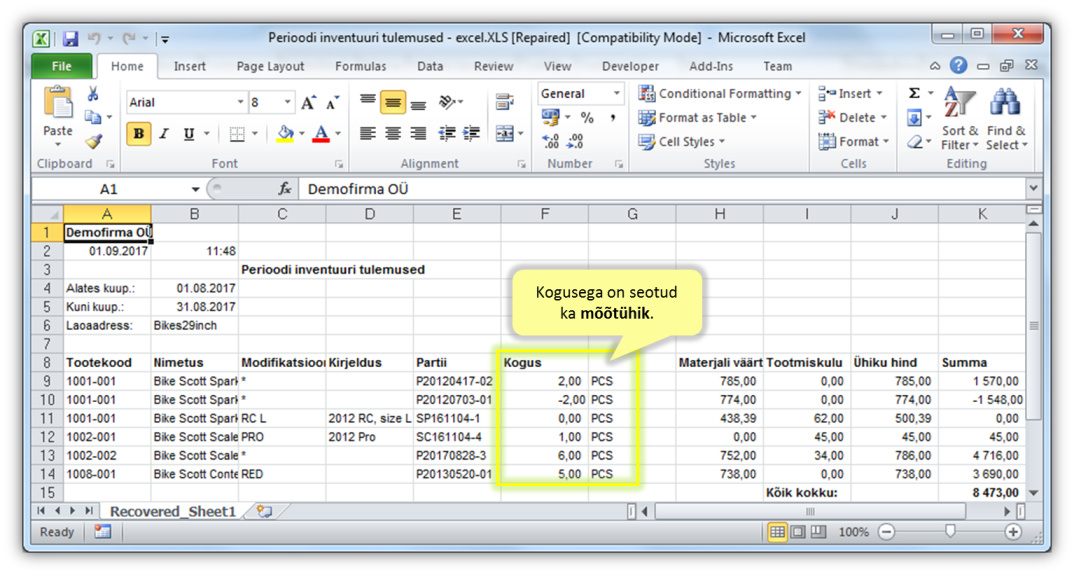Select column F header
This screenshot has height=575, width=1074.
[545, 214]
